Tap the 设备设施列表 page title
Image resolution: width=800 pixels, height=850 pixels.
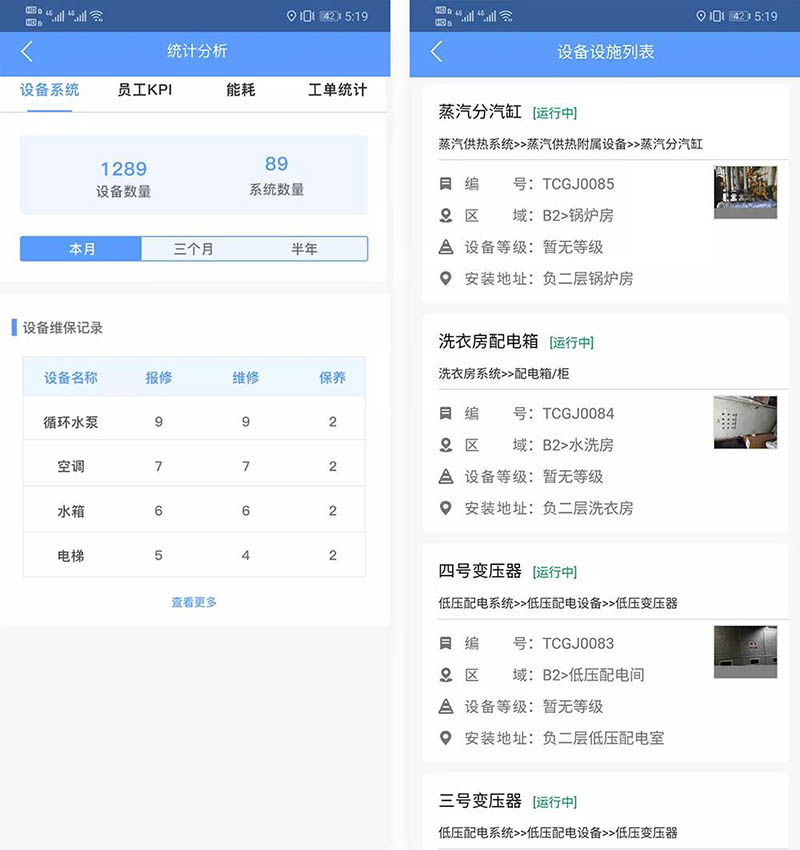605,51
